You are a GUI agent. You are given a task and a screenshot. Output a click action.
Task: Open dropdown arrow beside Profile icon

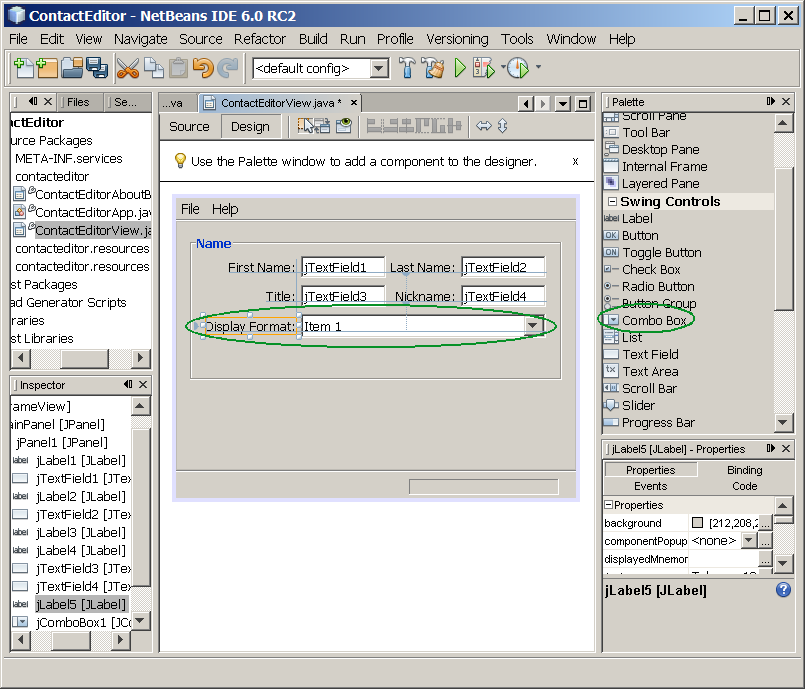[539, 67]
